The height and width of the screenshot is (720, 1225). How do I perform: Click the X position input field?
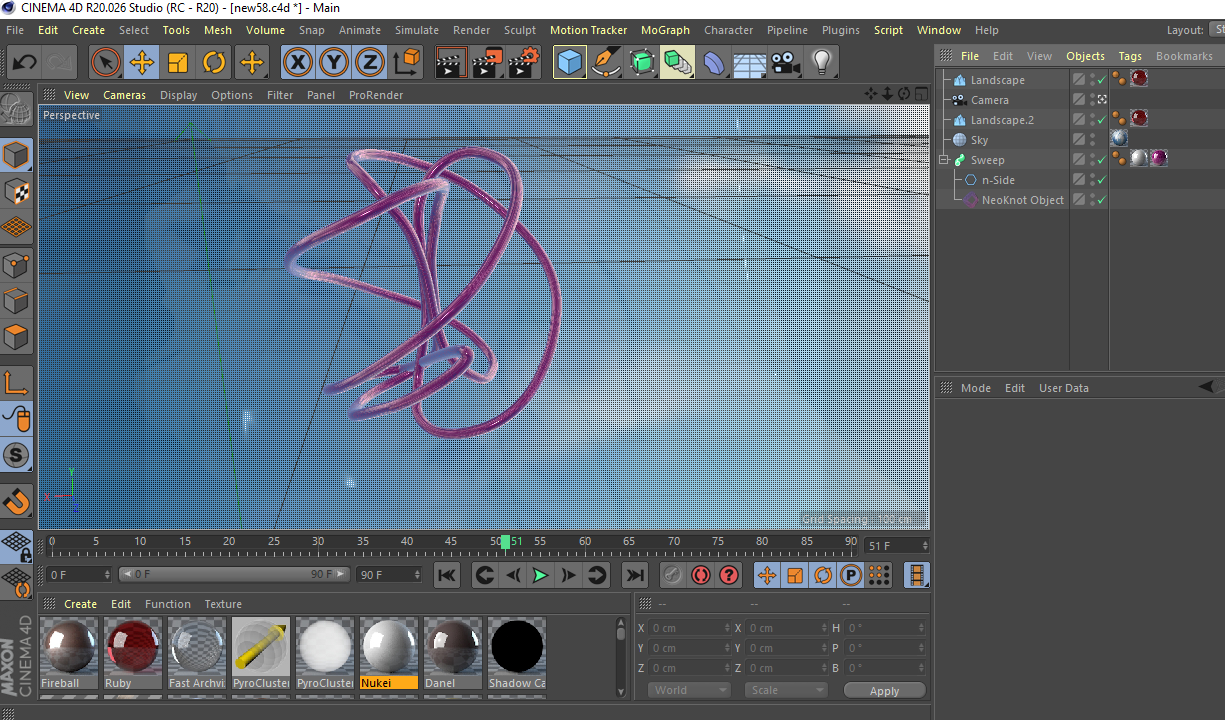[689, 628]
